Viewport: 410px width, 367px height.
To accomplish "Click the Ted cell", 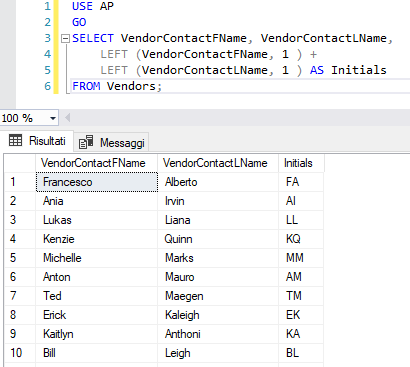I will tap(96, 296).
